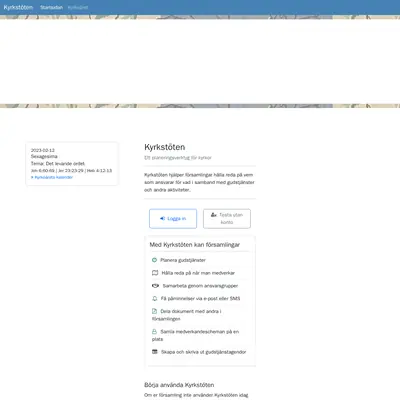Open the Kyrkoårets kalender link
The image size is (400, 400).
point(52,177)
